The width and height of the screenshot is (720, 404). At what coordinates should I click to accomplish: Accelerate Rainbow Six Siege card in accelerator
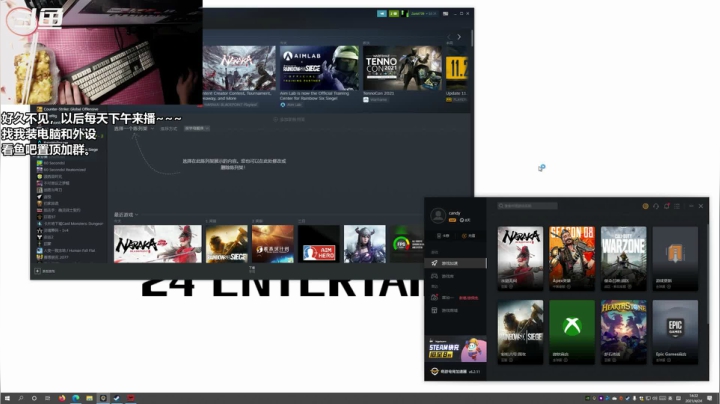pyautogui.click(x=520, y=332)
